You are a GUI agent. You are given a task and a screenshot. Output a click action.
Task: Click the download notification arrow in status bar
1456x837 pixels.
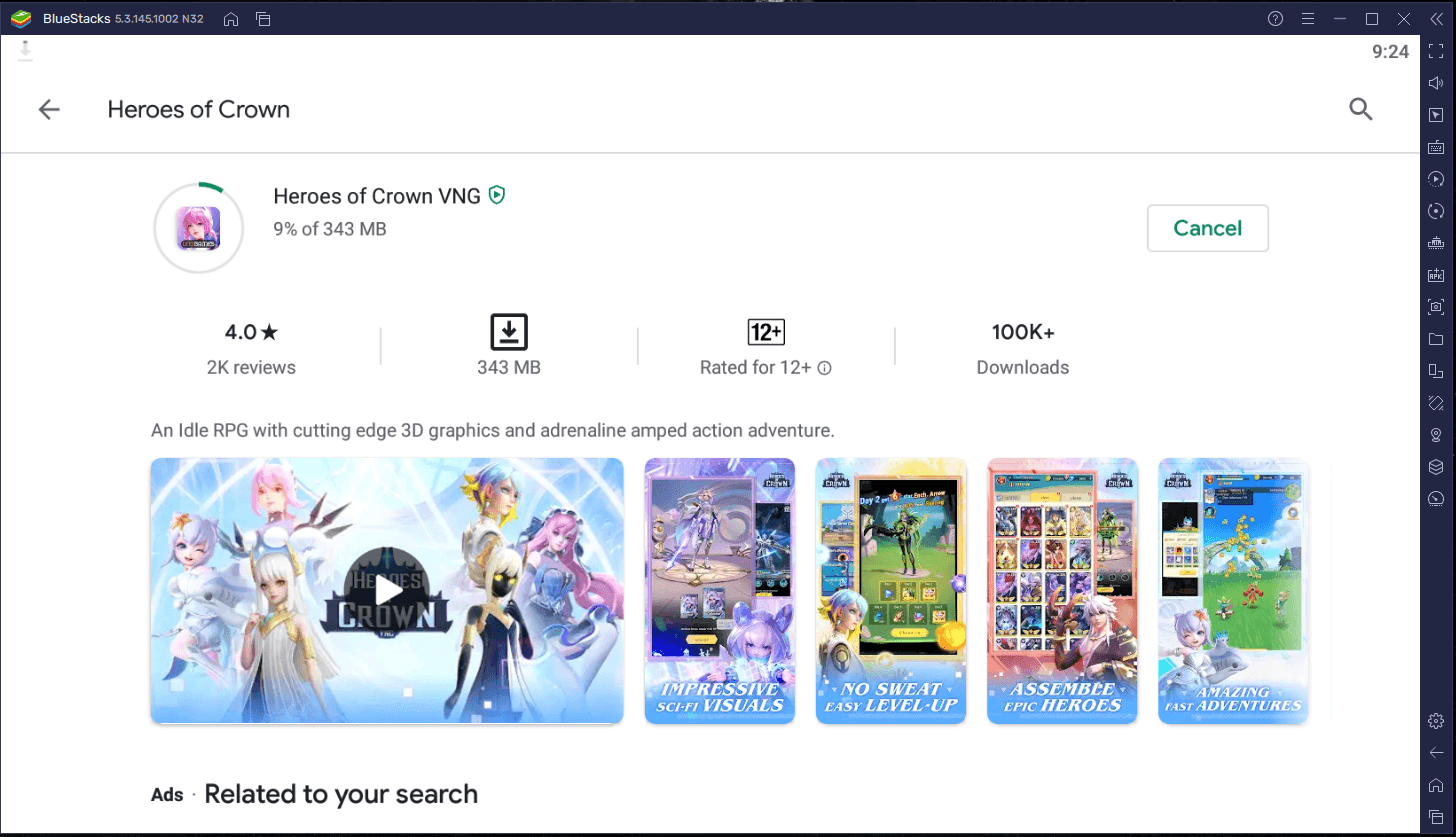click(x=26, y=51)
